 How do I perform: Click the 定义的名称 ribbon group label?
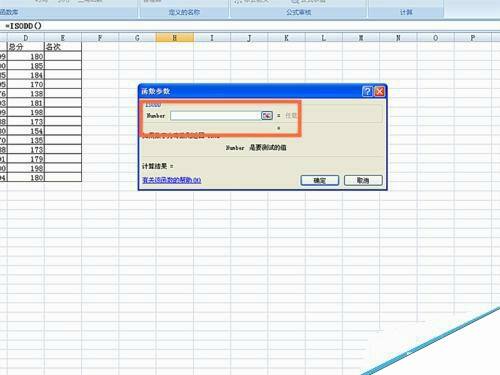point(184,12)
